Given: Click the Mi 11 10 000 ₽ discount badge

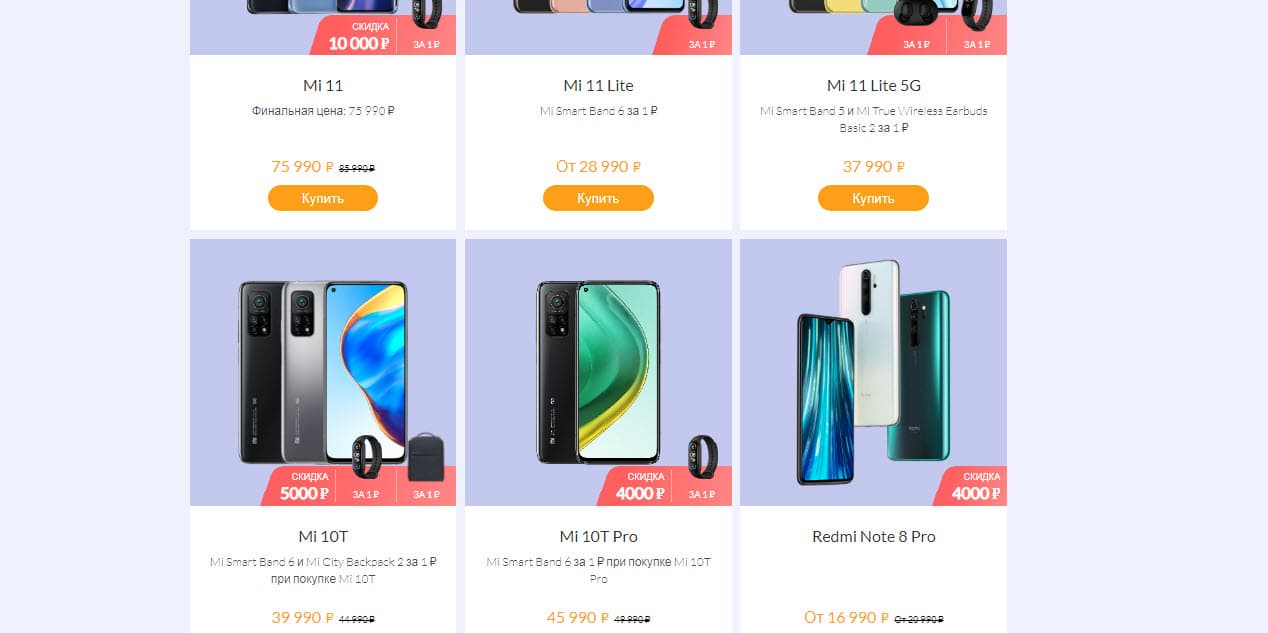Looking at the screenshot, I should [354, 35].
